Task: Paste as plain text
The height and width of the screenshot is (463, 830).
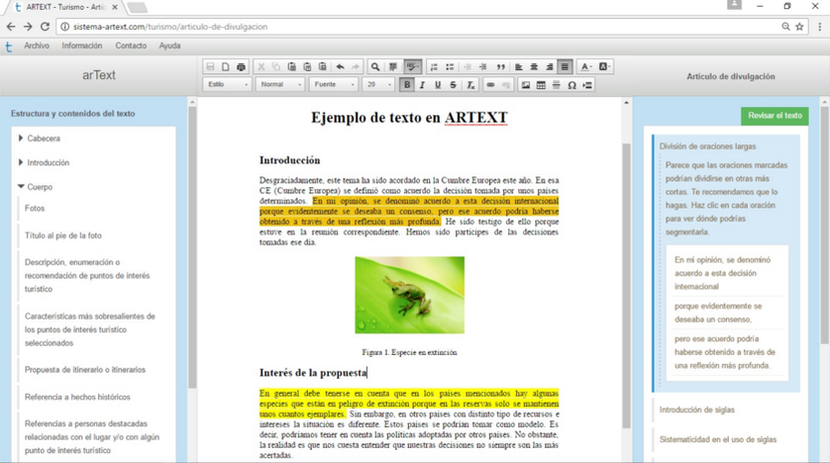Action: pyautogui.click(x=307, y=67)
